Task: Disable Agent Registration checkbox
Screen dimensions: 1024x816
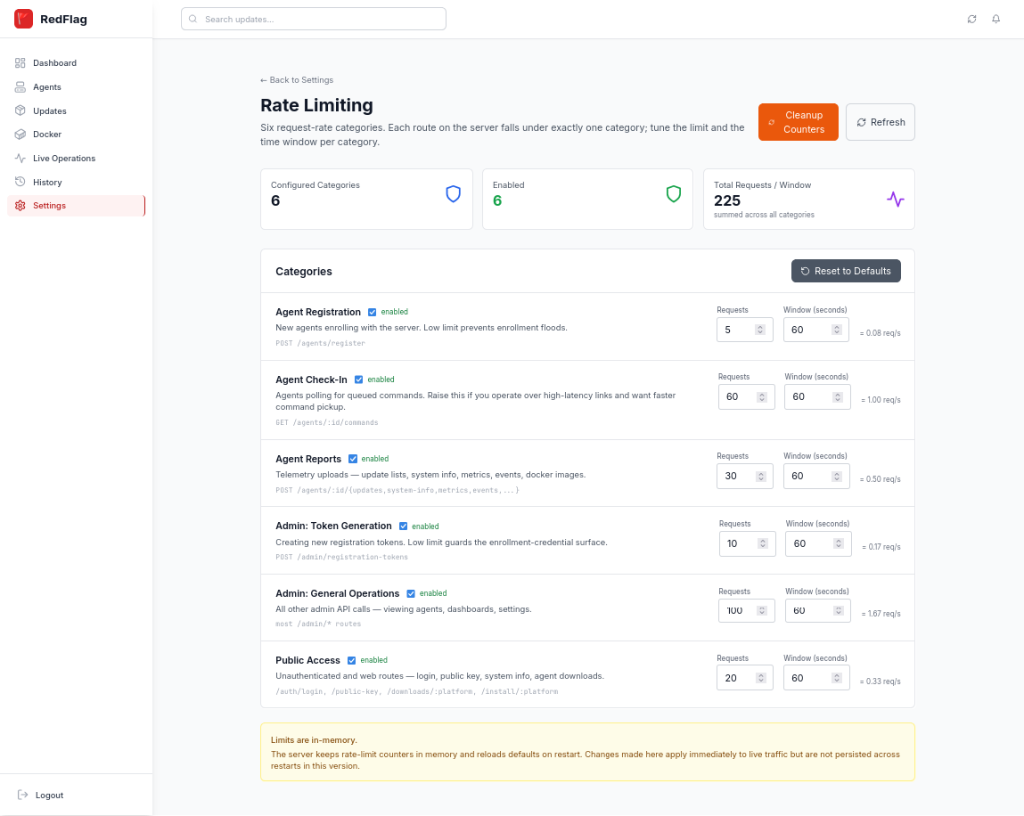Action: (x=372, y=312)
